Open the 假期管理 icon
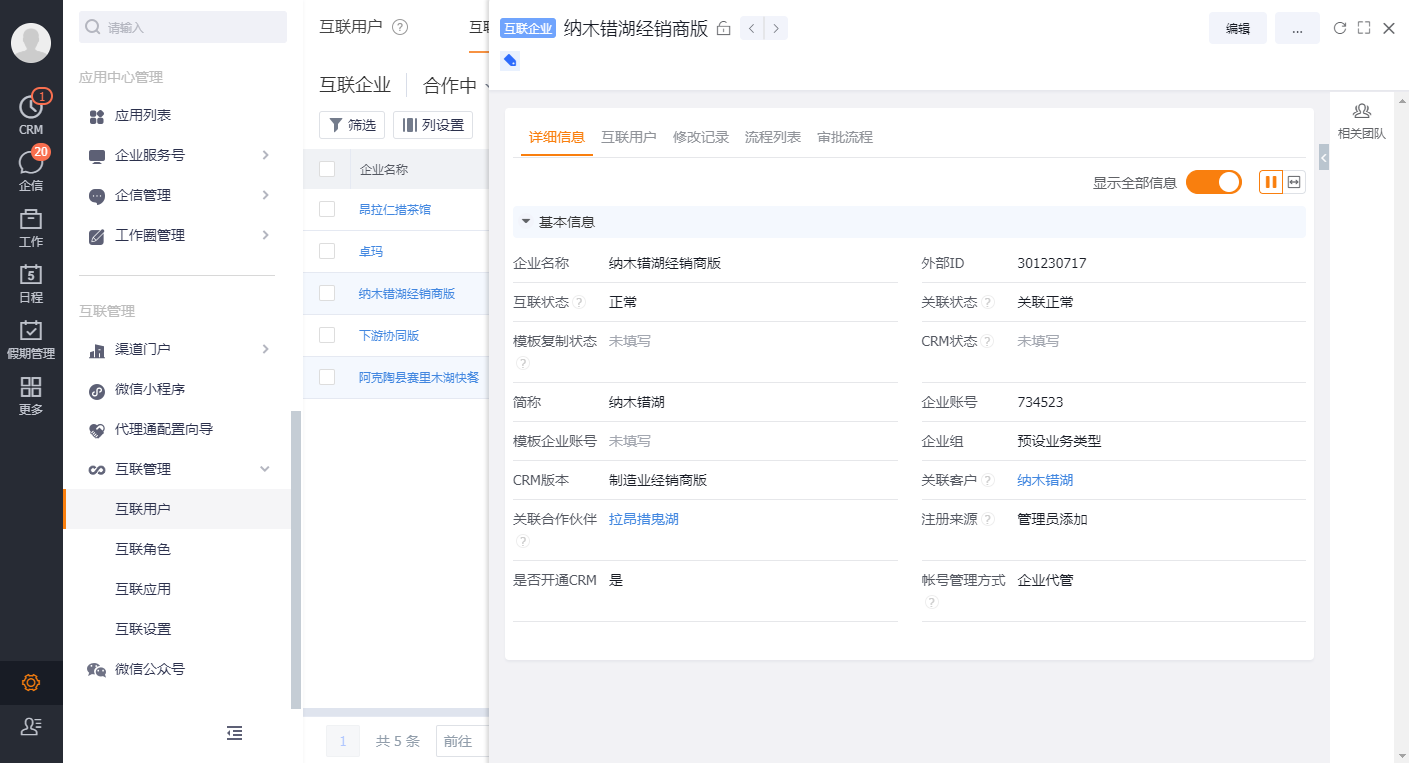Image resolution: width=1409 pixels, height=763 pixels. [31, 339]
